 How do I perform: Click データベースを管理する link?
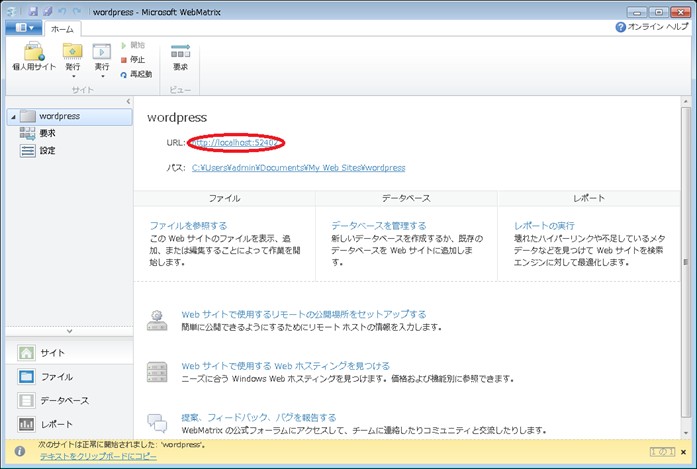click(x=379, y=225)
